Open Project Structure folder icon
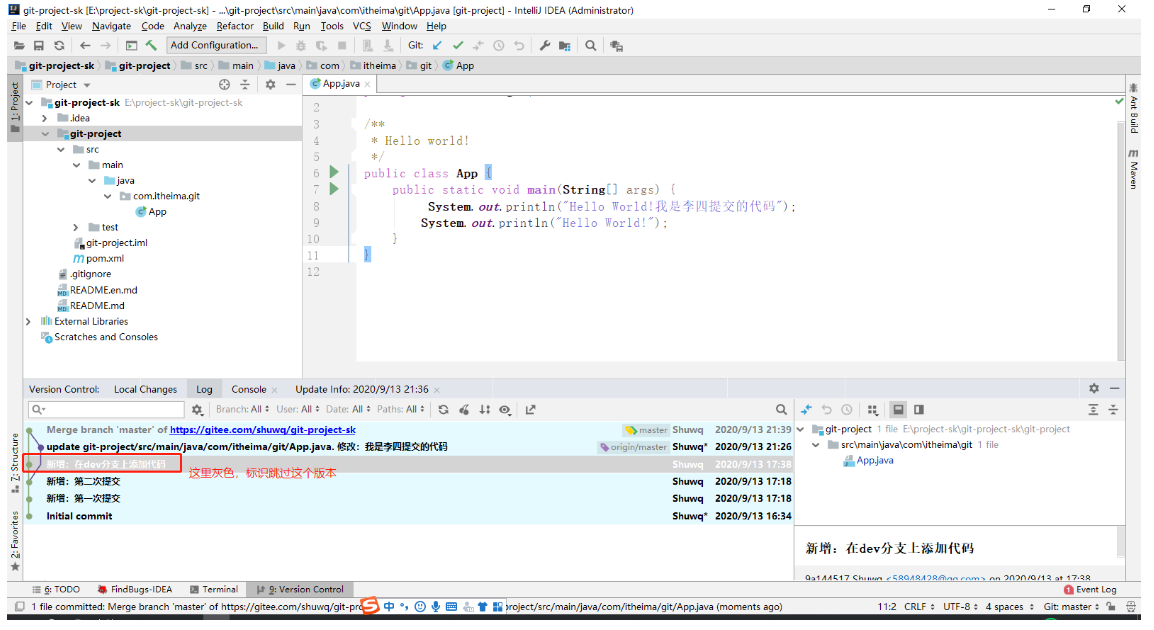 tap(564, 46)
